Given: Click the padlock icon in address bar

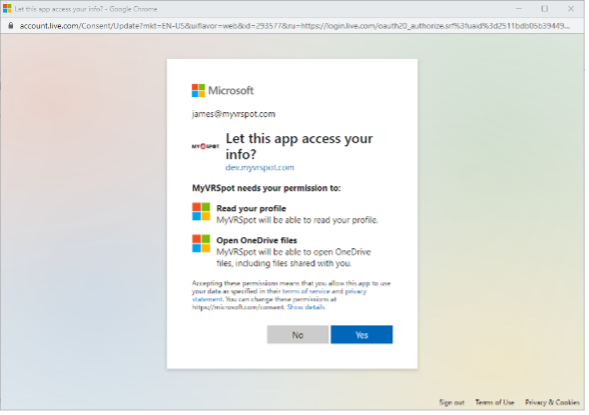Looking at the screenshot, I should tap(11, 26).
